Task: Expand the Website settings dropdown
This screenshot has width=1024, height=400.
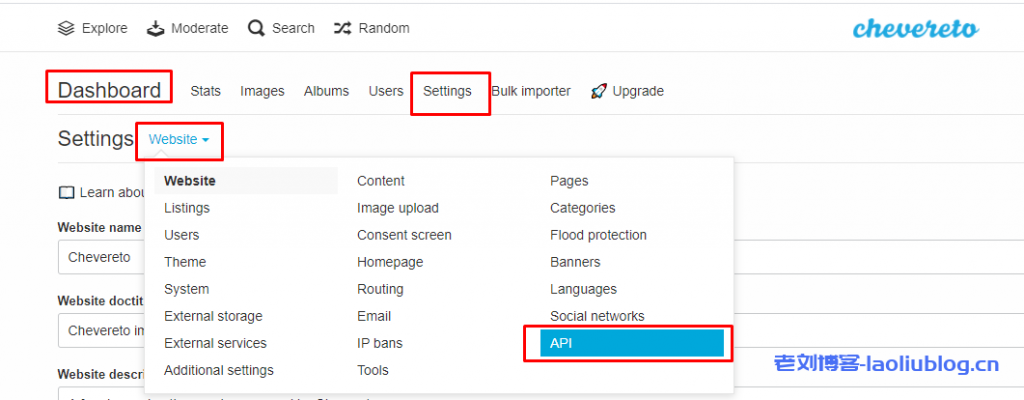Action: click(x=179, y=140)
